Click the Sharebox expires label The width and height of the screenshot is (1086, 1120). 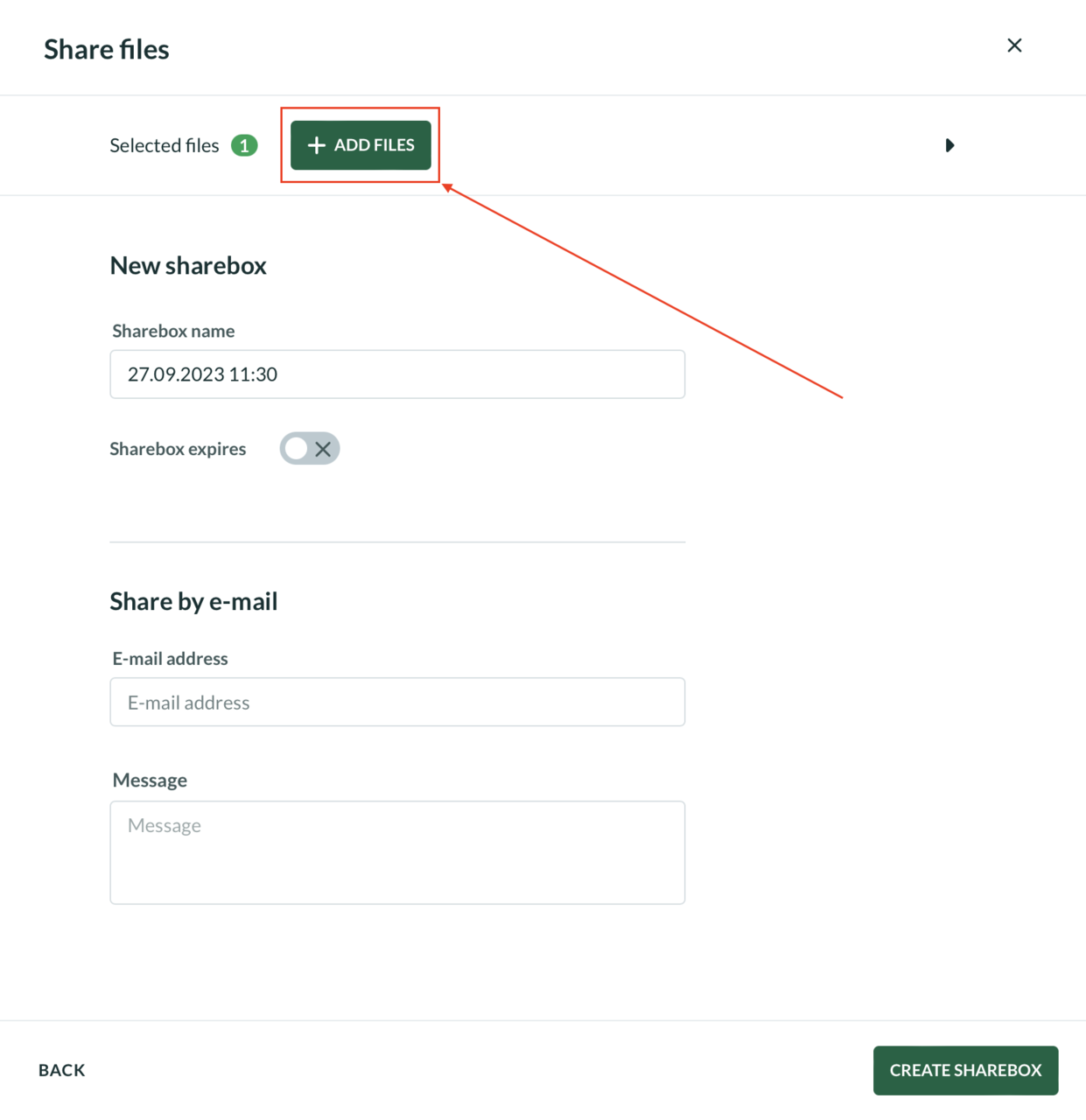coord(178,448)
